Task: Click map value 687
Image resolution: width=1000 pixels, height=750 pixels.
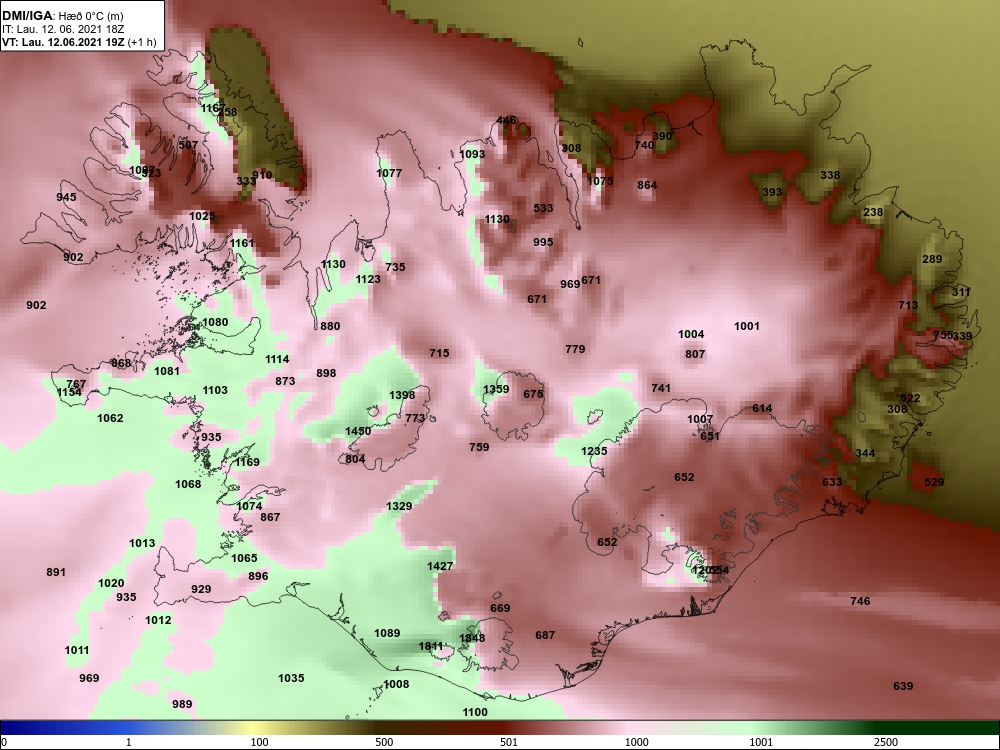Action: pos(545,635)
